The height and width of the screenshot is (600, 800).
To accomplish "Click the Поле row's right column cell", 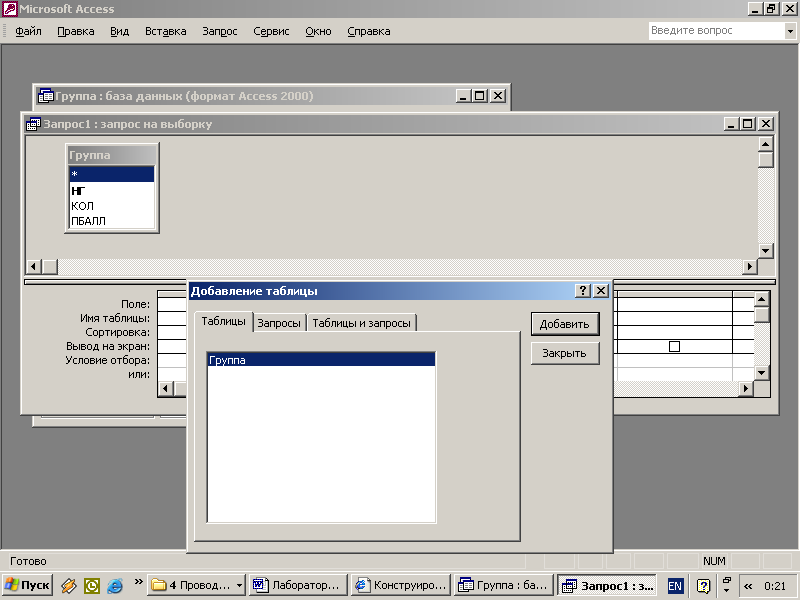I will coord(674,305).
